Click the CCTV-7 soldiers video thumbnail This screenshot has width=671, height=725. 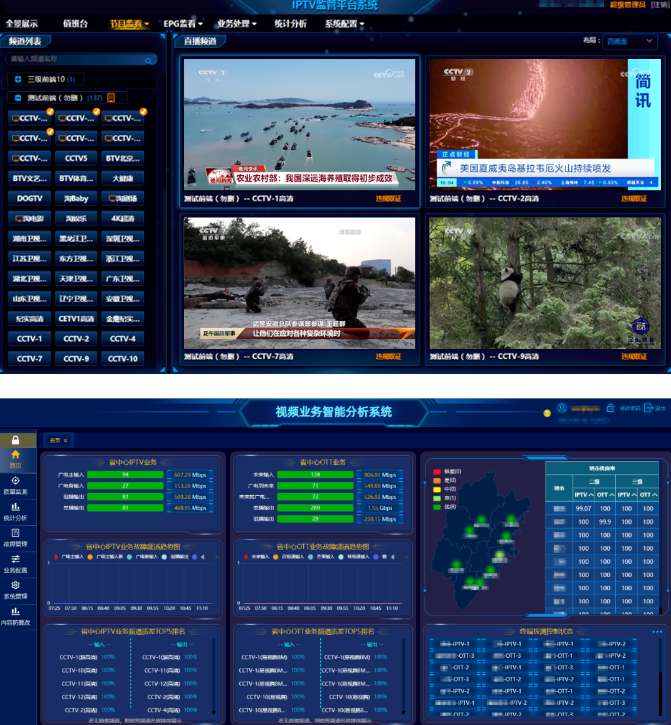[x=299, y=283]
